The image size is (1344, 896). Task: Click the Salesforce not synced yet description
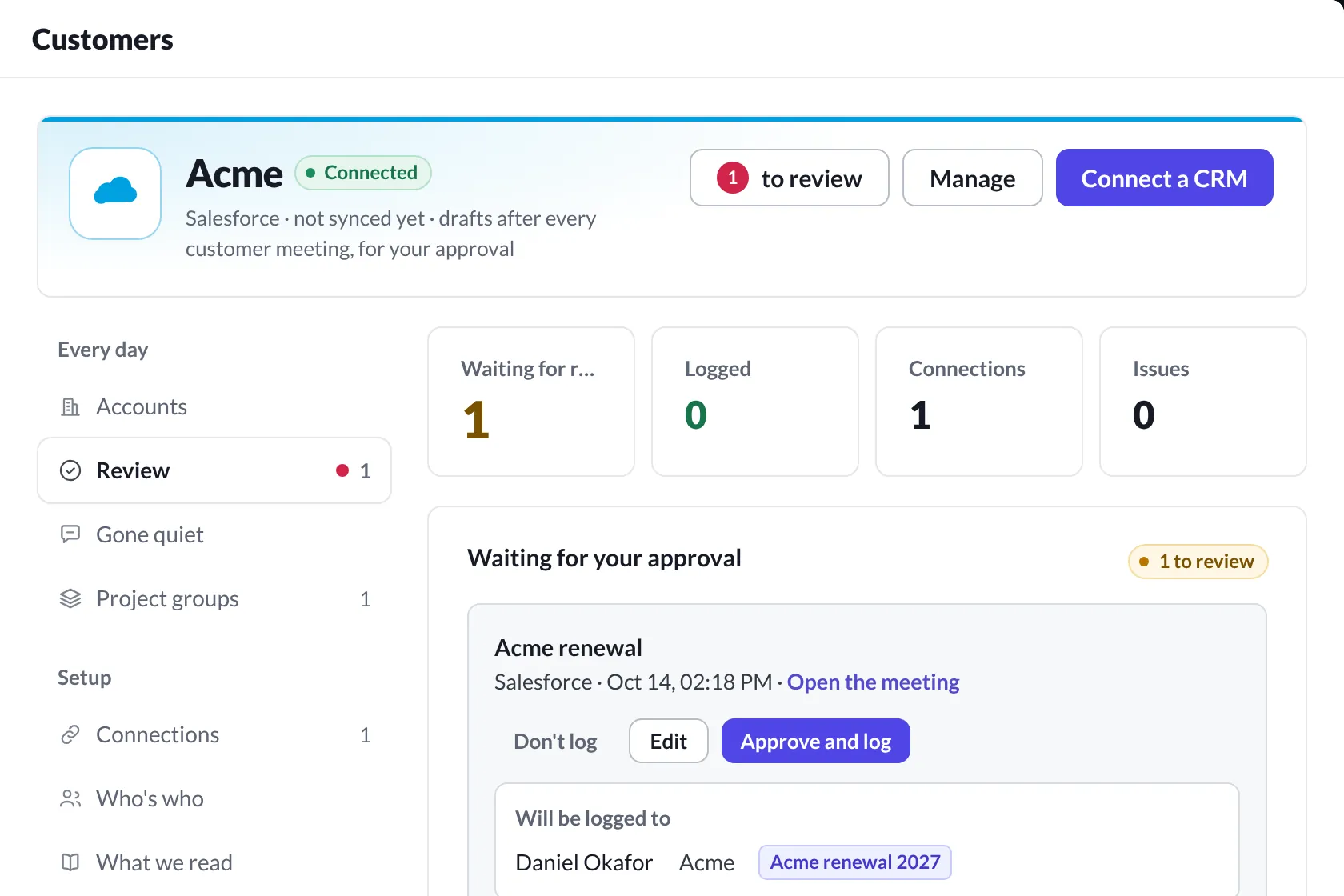[391, 234]
